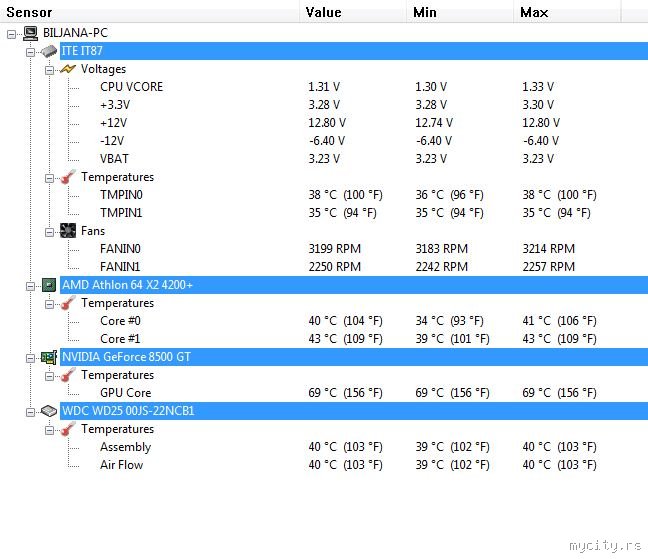Viewport: 648px width, 559px height.
Task: Select the ITE IT87 row
Action: 354,51
